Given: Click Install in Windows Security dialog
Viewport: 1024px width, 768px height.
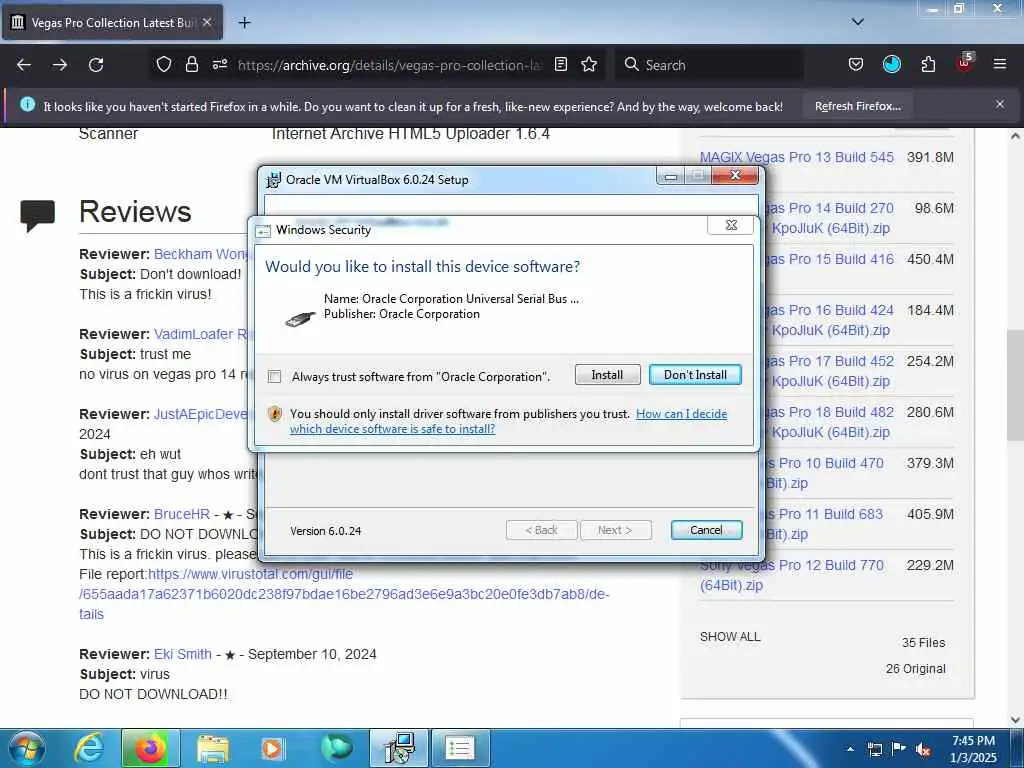Looking at the screenshot, I should [x=607, y=375].
